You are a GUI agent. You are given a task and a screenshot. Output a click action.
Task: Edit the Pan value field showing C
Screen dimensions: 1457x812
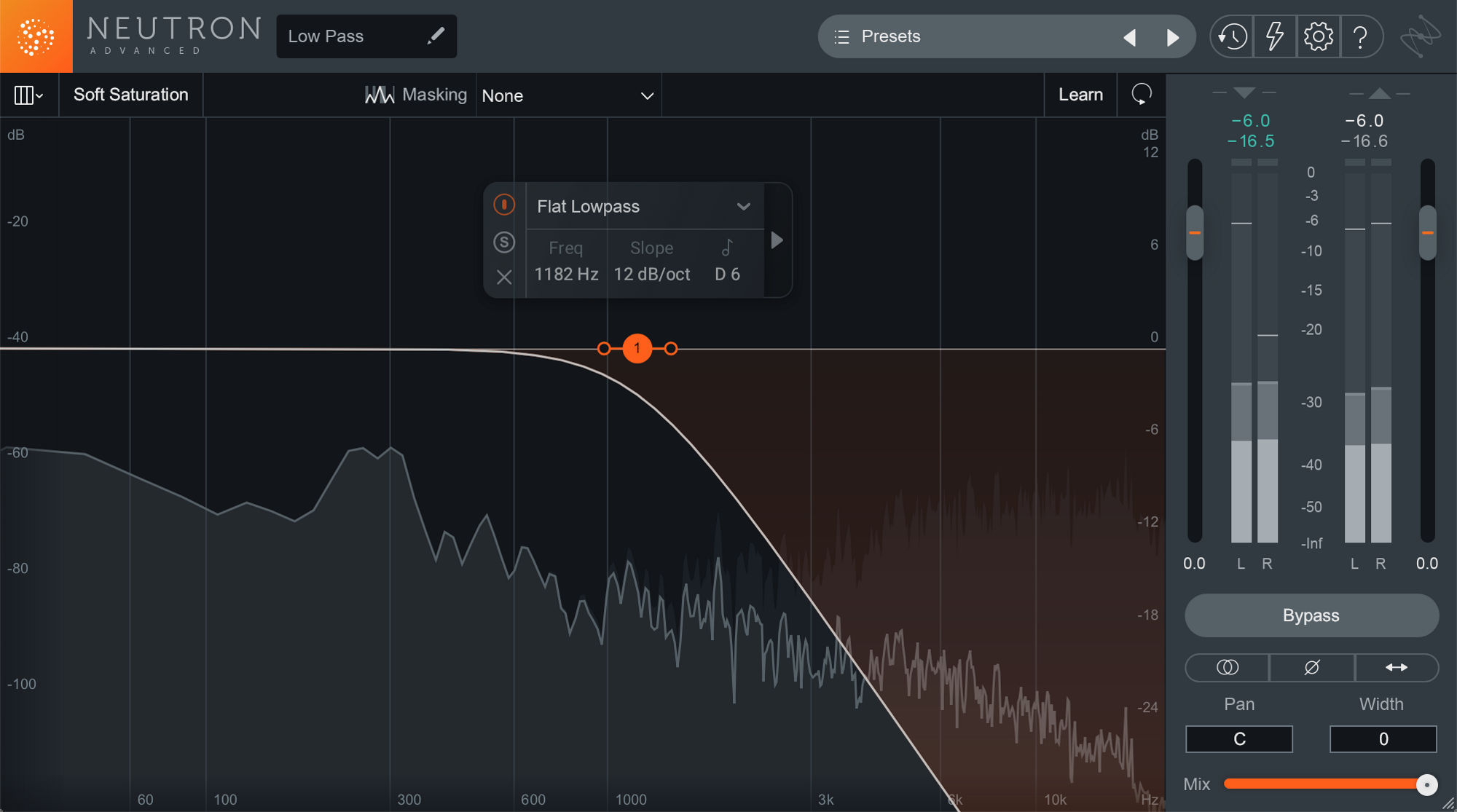(x=1238, y=738)
